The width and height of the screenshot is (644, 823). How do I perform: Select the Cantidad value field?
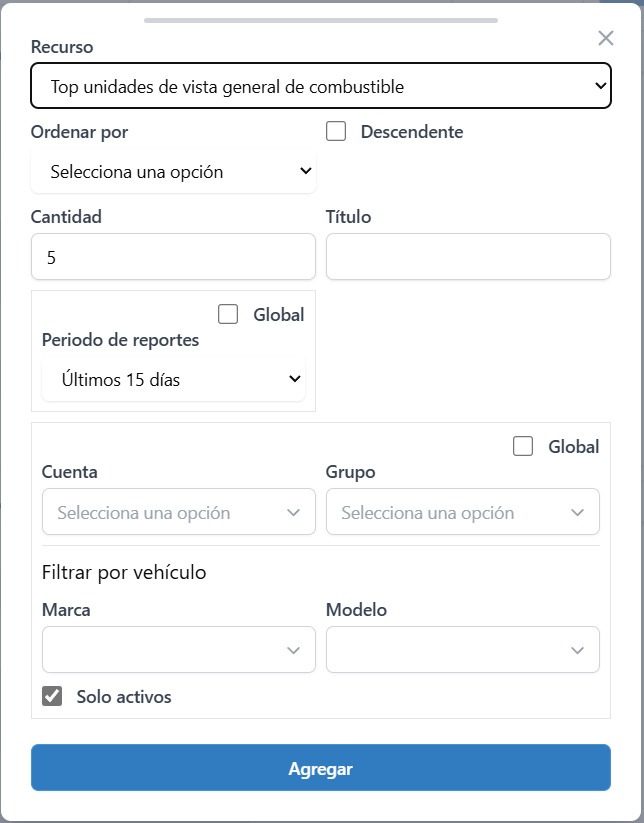pos(173,256)
